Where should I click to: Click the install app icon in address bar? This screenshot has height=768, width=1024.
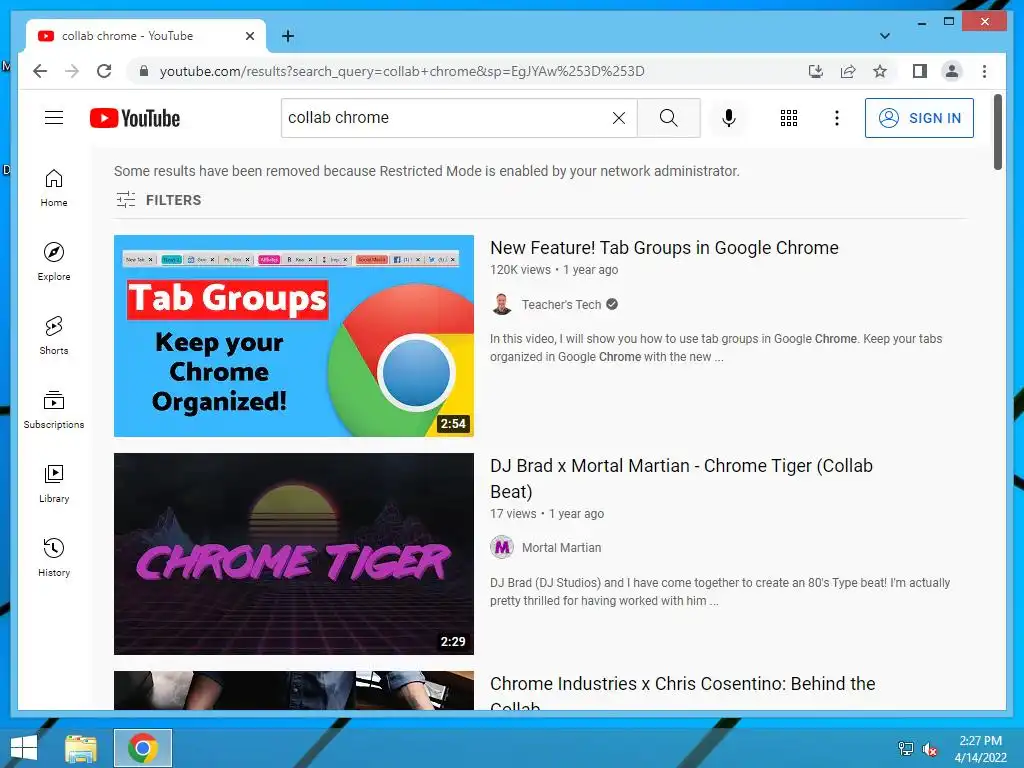coord(816,71)
